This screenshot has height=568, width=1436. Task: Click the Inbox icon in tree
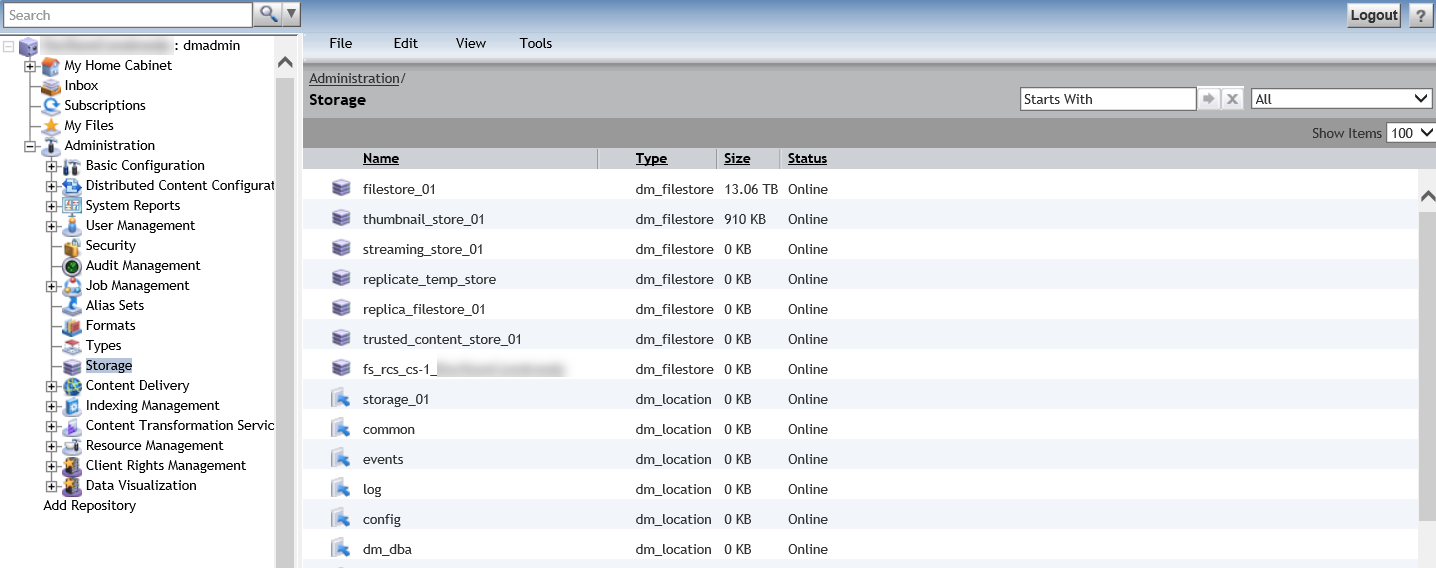tap(51, 86)
